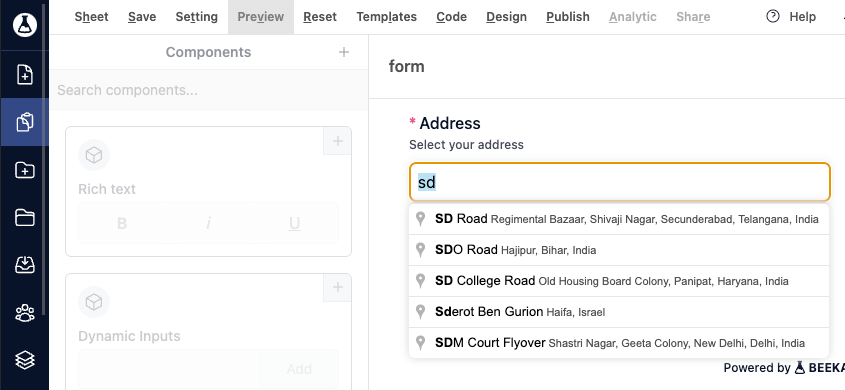Open the Setting menu
This screenshot has height=390, width=845.
(x=197, y=17)
